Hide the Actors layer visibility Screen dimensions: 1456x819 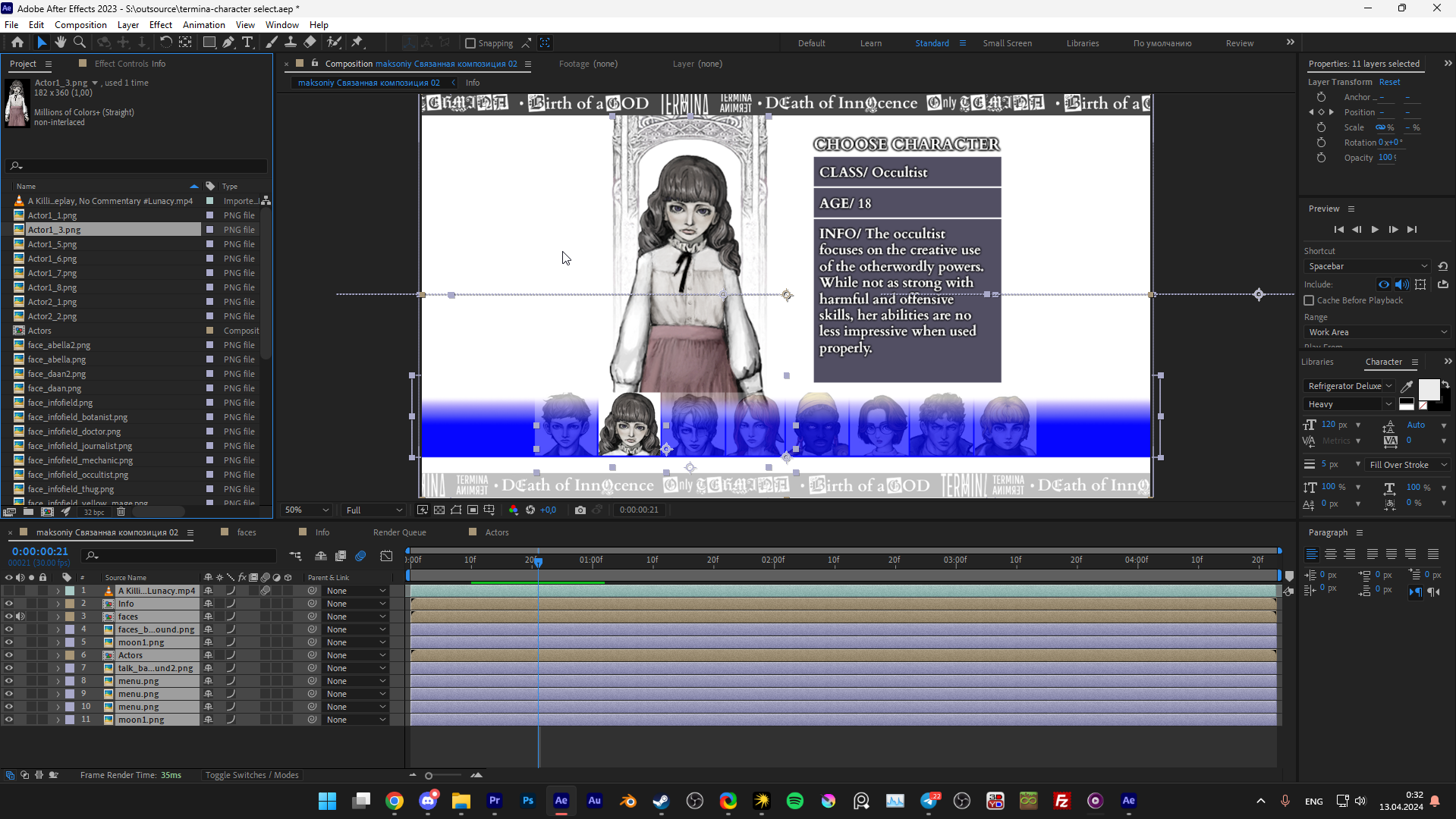[x=9, y=655]
